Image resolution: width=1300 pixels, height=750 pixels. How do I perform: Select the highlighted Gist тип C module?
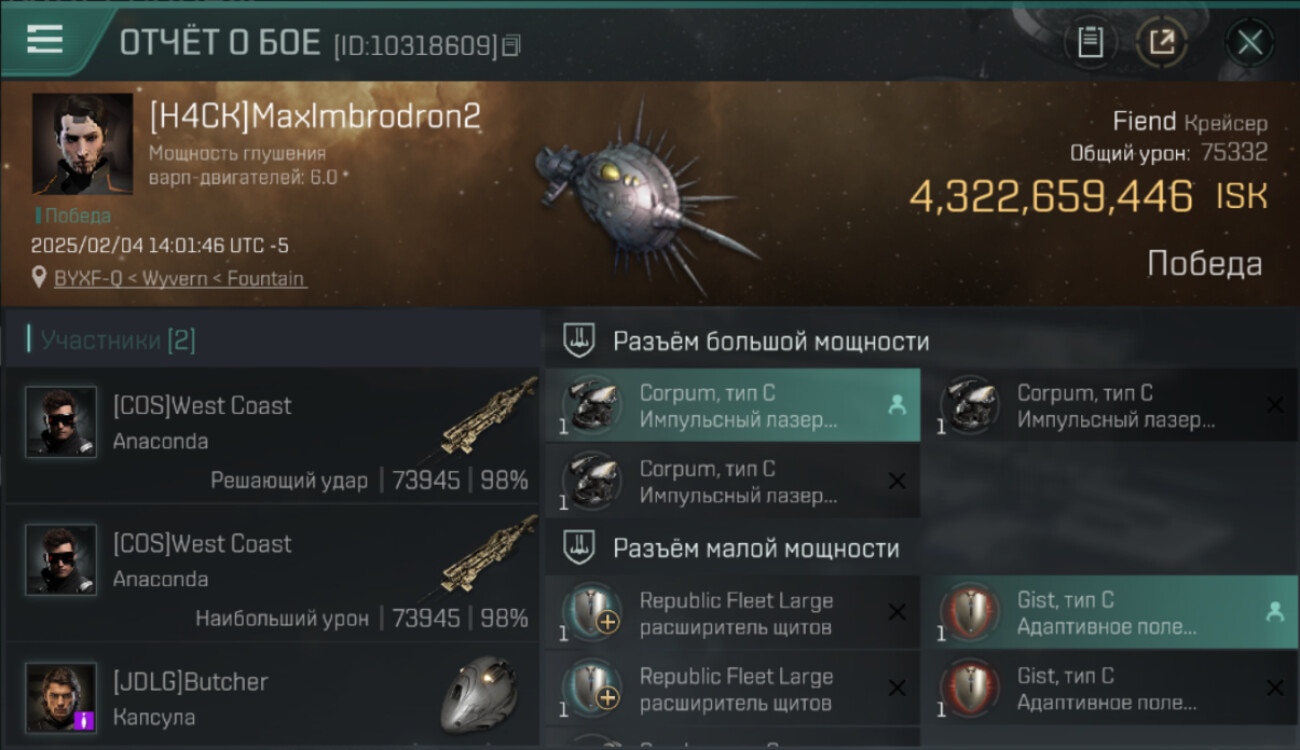click(x=1110, y=612)
